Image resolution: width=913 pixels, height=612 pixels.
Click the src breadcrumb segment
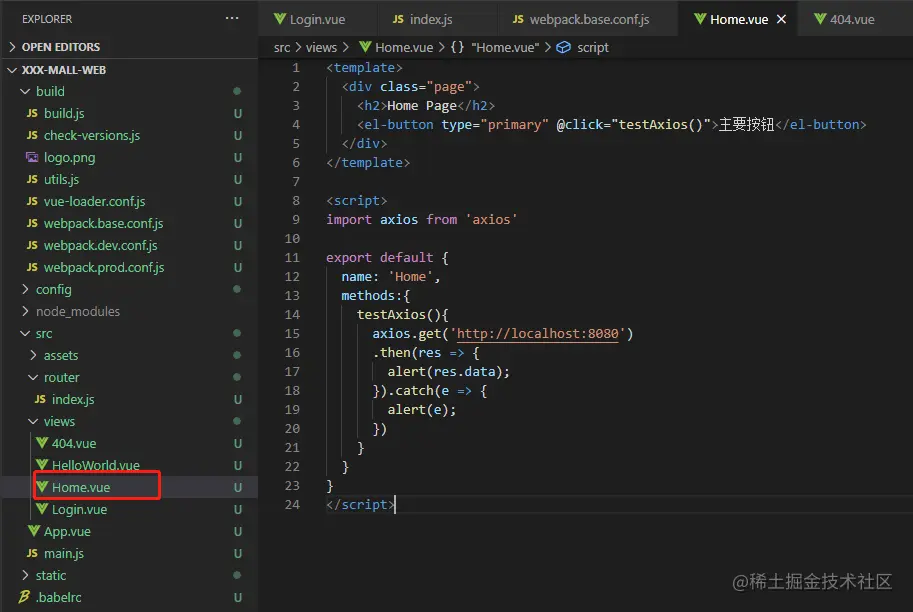[282, 47]
